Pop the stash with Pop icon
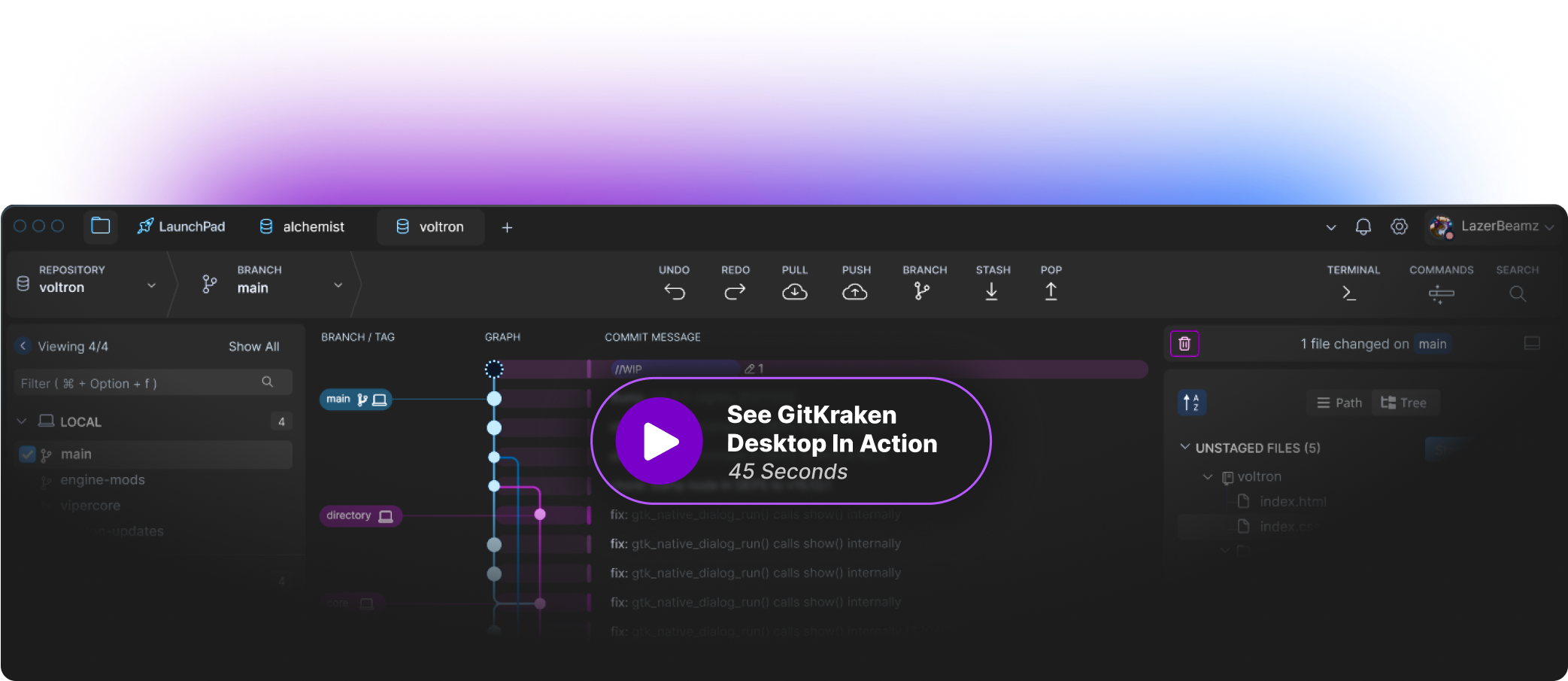Screen dimensions: 1568x681 pos(1051,292)
